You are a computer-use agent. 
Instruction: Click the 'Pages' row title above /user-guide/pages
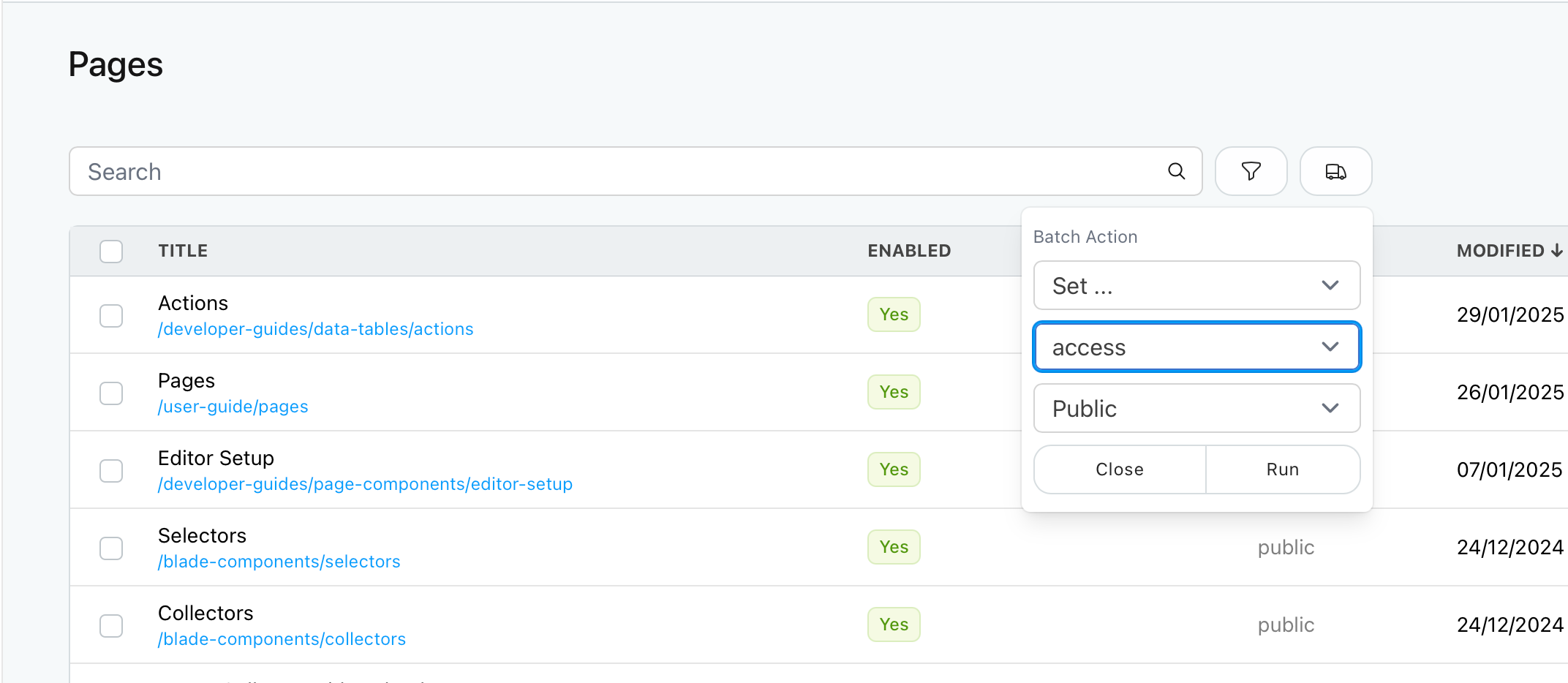pyautogui.click(x=186, y=381)
